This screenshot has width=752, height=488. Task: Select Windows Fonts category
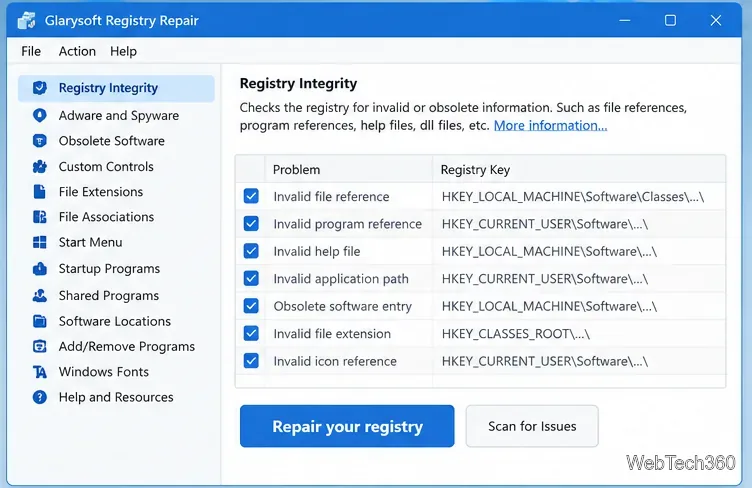pos(104,372)
